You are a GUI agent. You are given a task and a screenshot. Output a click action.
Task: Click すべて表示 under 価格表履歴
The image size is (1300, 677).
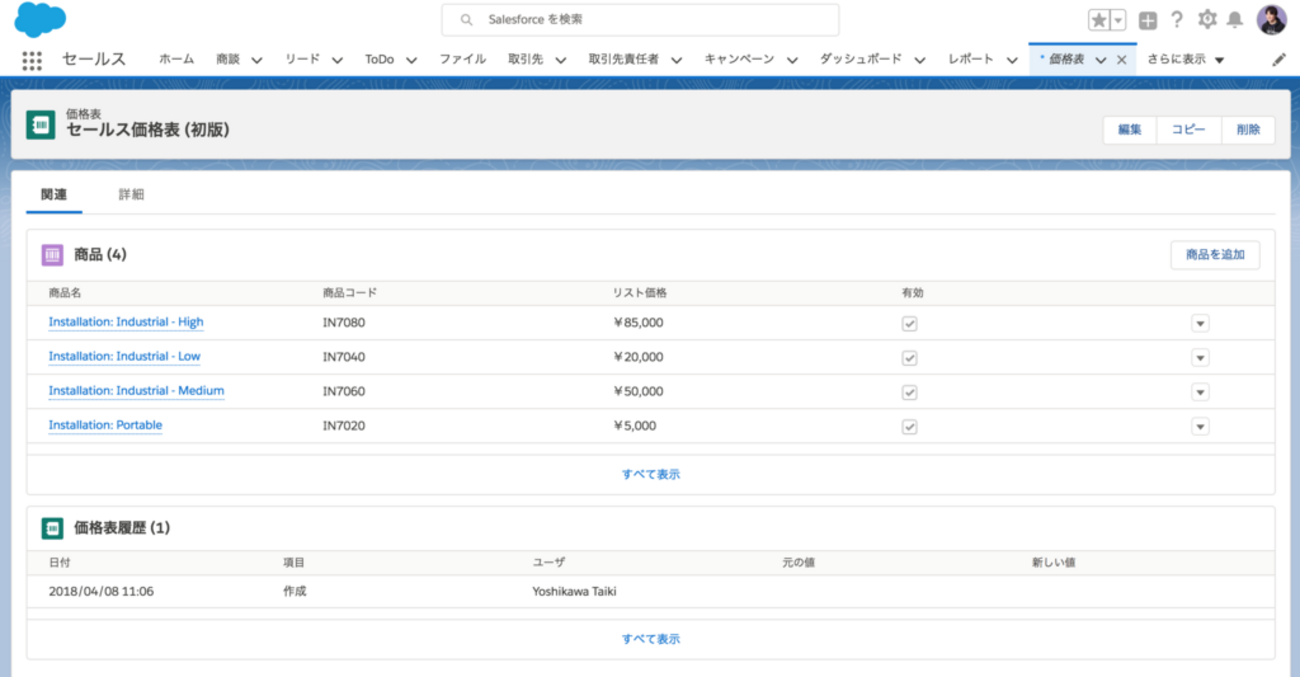point(651,639)
